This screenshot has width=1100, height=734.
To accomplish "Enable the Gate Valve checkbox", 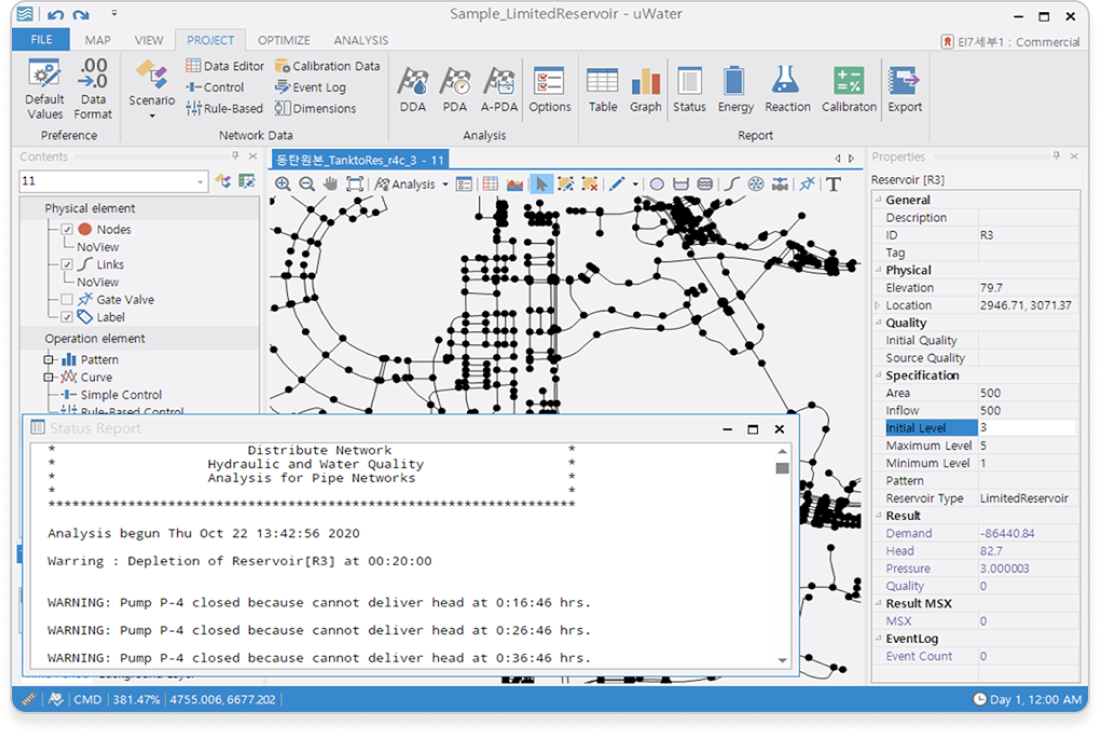I will 67,300.
